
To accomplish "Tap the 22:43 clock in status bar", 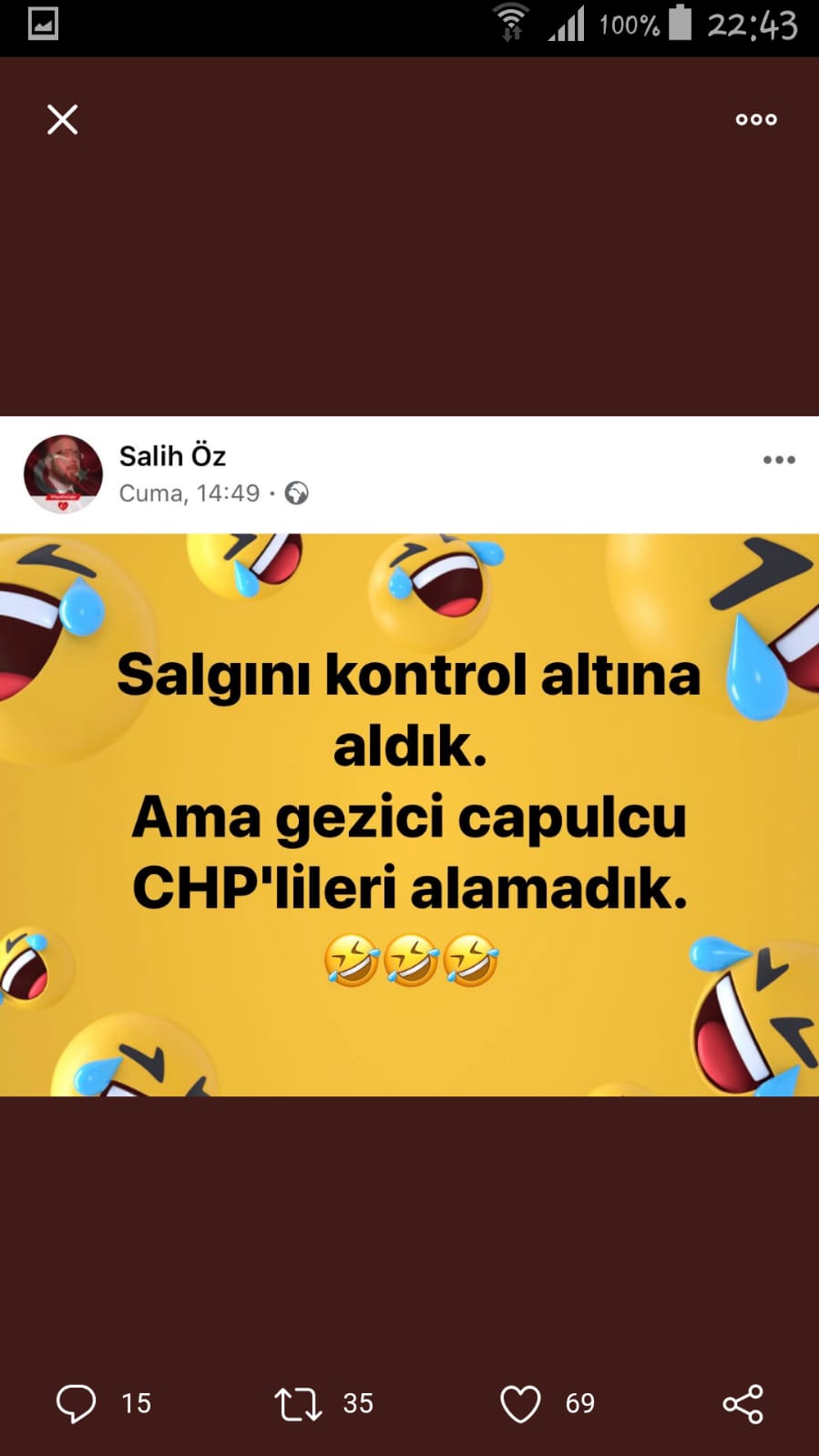I will tap(752, 25).
